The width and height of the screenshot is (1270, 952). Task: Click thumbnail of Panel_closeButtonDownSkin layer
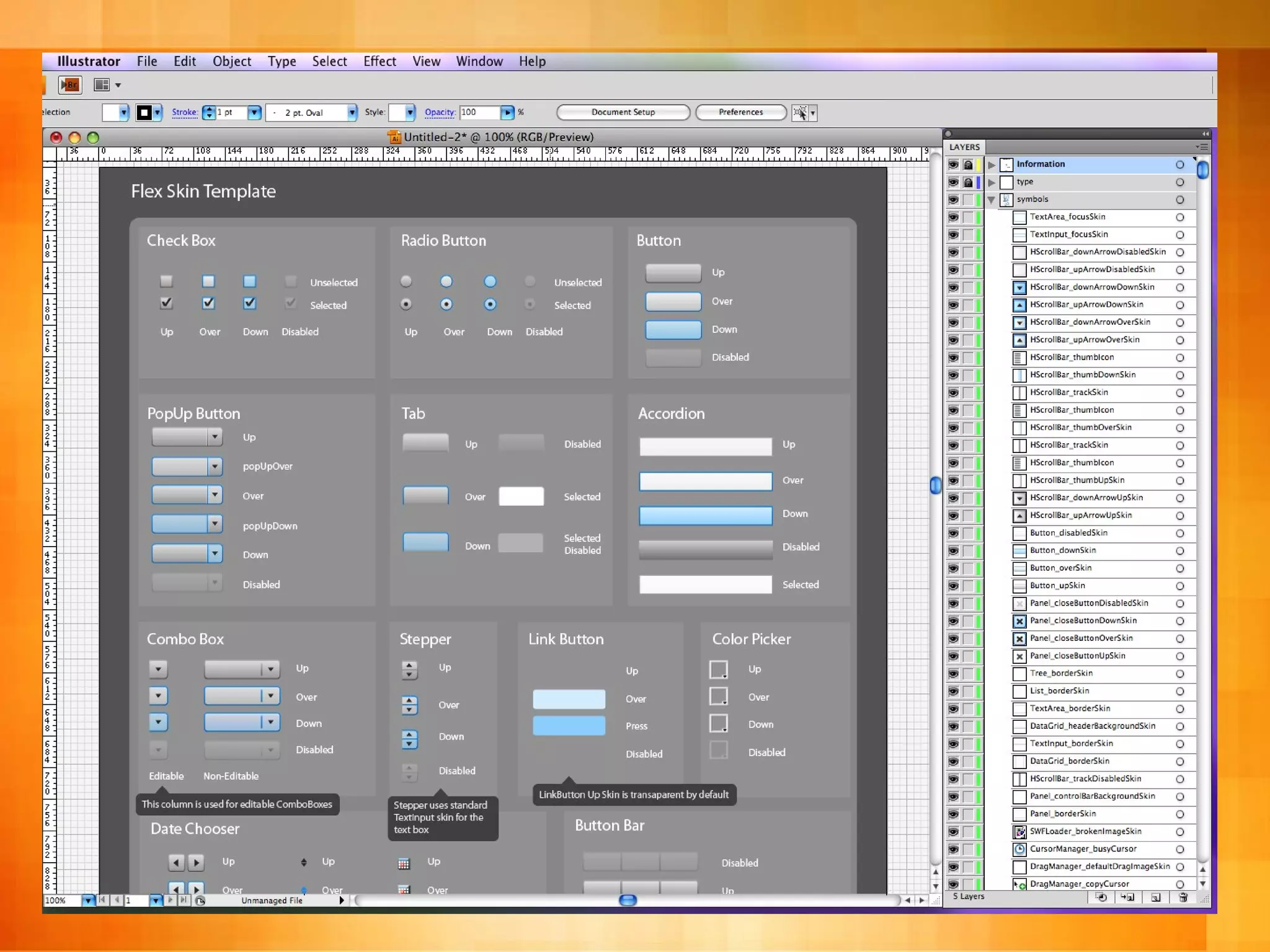coord(1019,621)
